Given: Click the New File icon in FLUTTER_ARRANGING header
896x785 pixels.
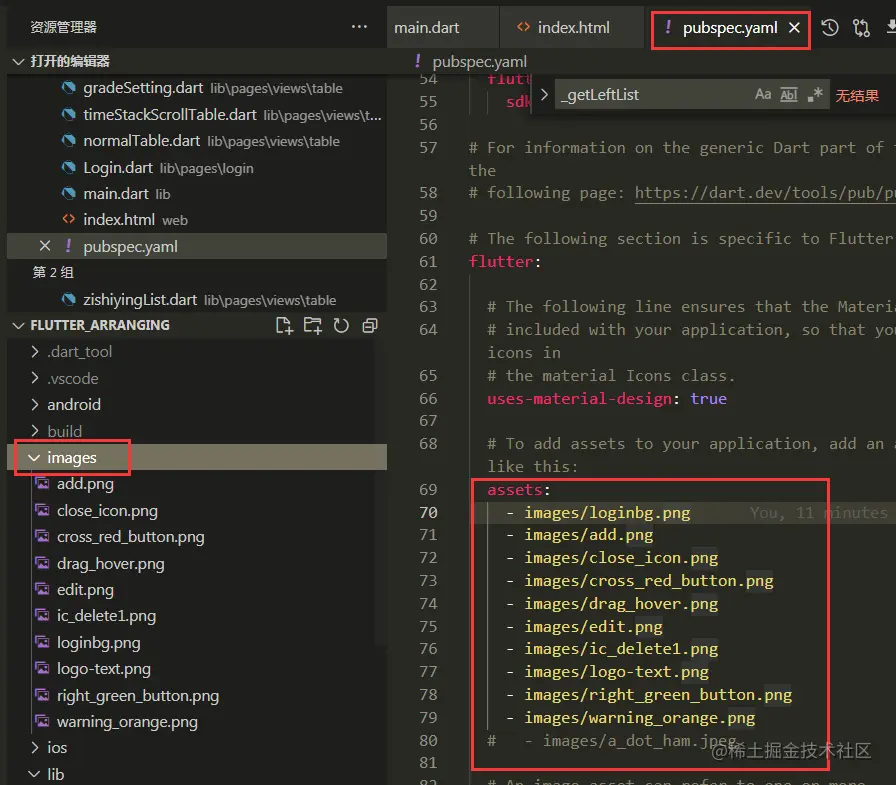Looking at the screenshot, I should coord(284,326).
